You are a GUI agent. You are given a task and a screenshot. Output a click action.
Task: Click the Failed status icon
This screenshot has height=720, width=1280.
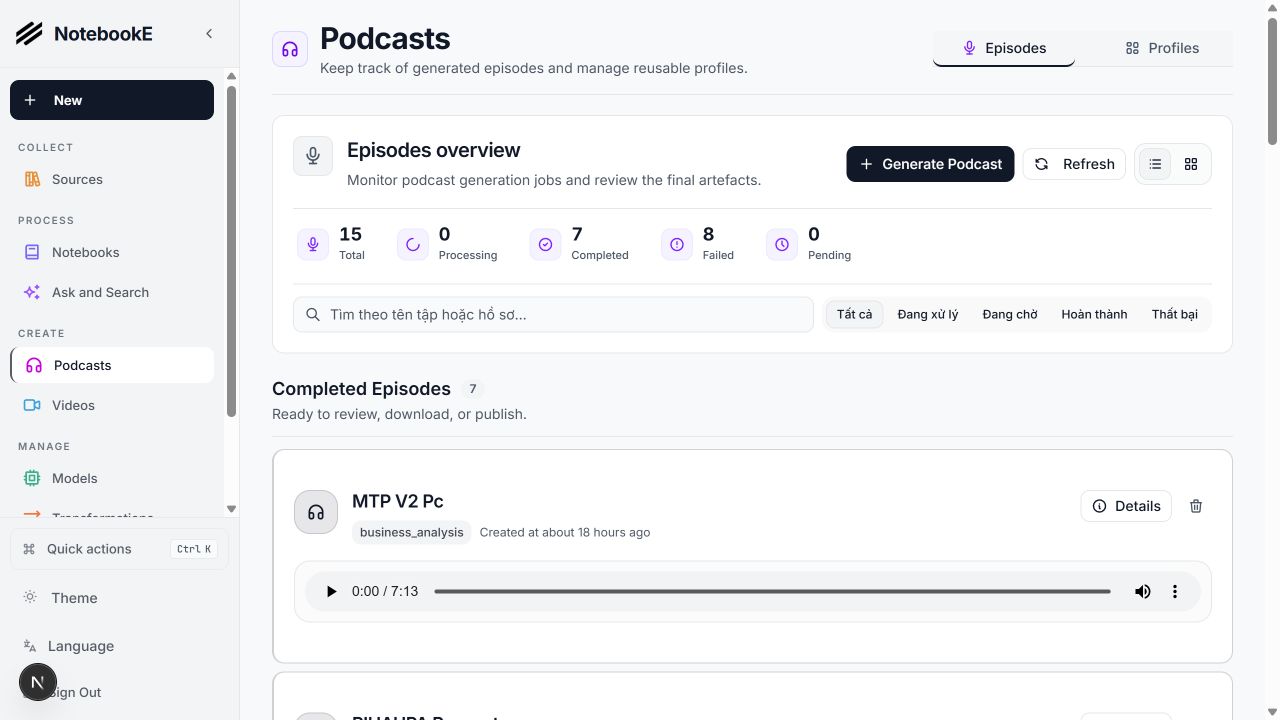677,244
